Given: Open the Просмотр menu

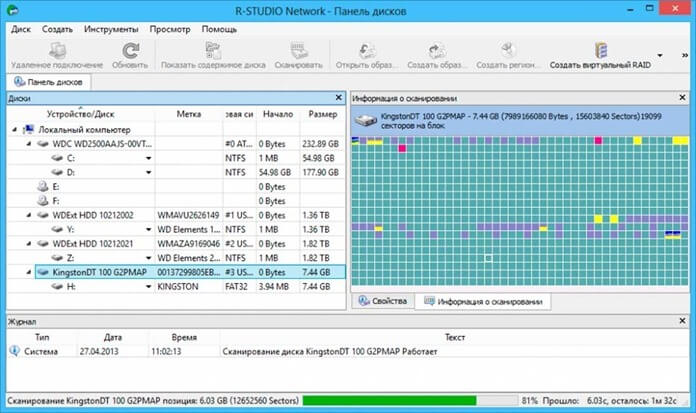Looking at the screenshot, I should pos(170,29).
